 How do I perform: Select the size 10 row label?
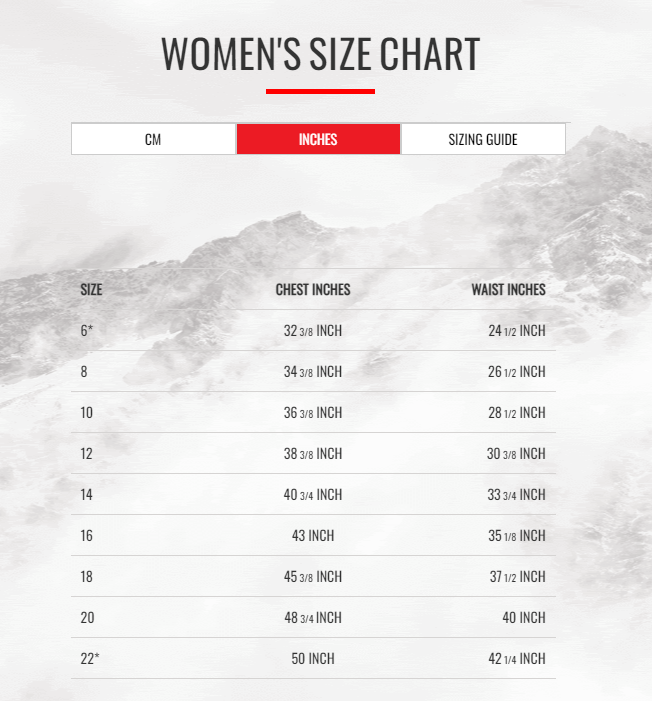(x=86, y=413)
